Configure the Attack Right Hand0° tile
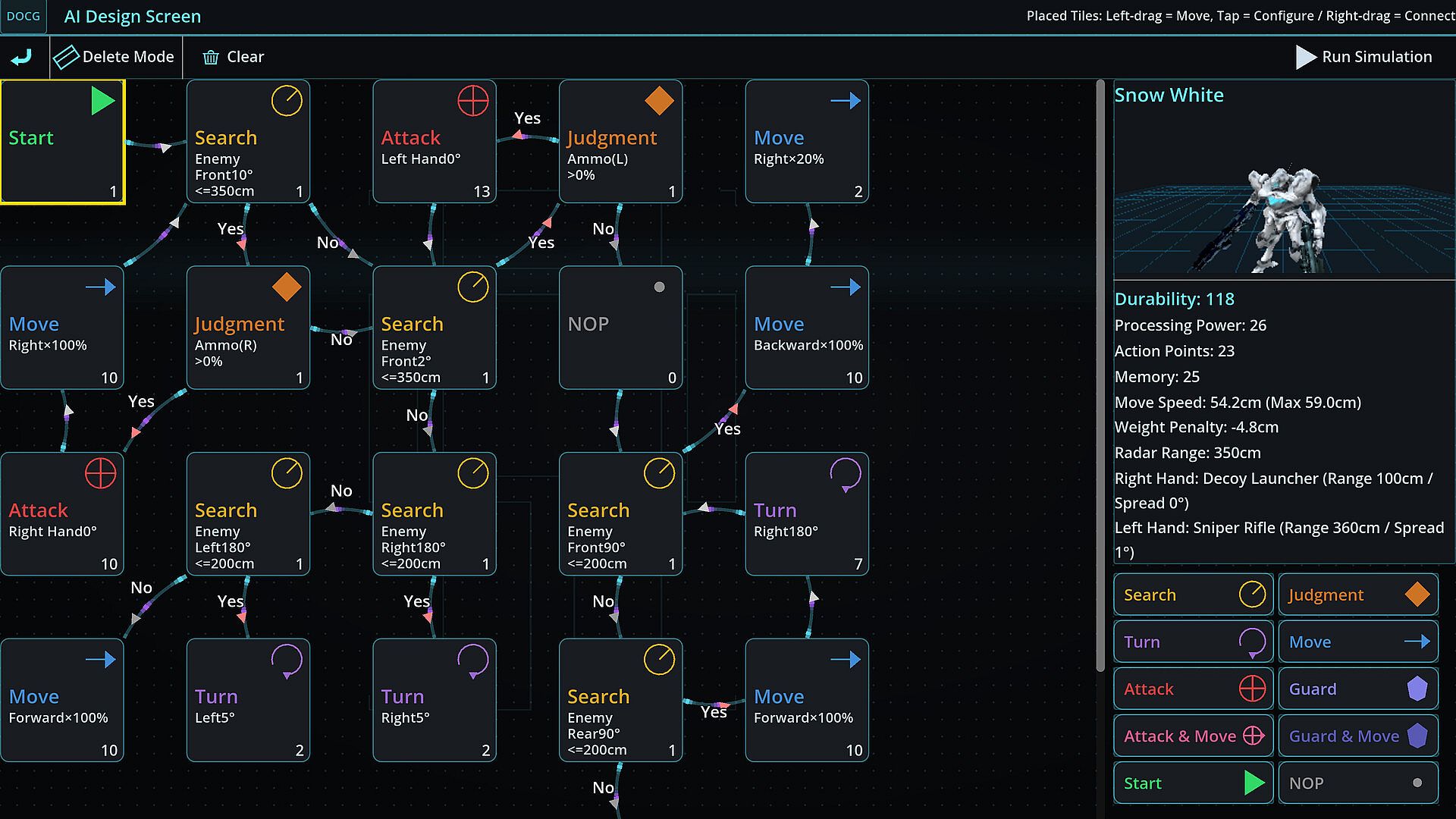This screenshot has height=819, width=1456. coord(62,514)
